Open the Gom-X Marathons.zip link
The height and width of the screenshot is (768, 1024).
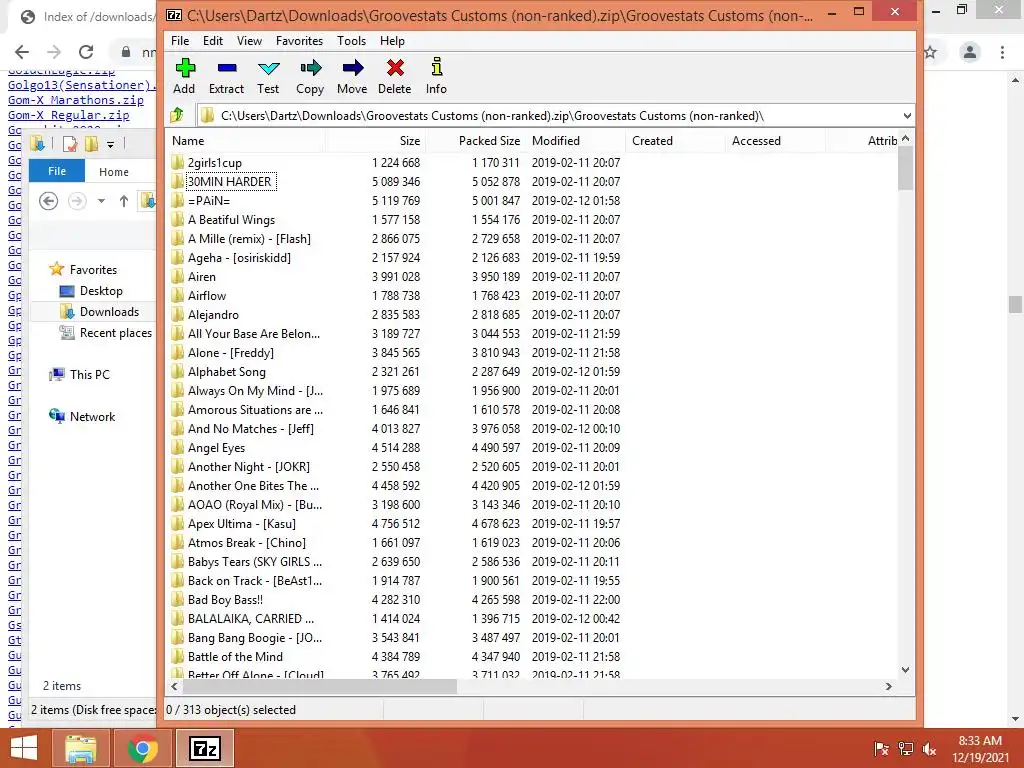(x=76, y=100)
